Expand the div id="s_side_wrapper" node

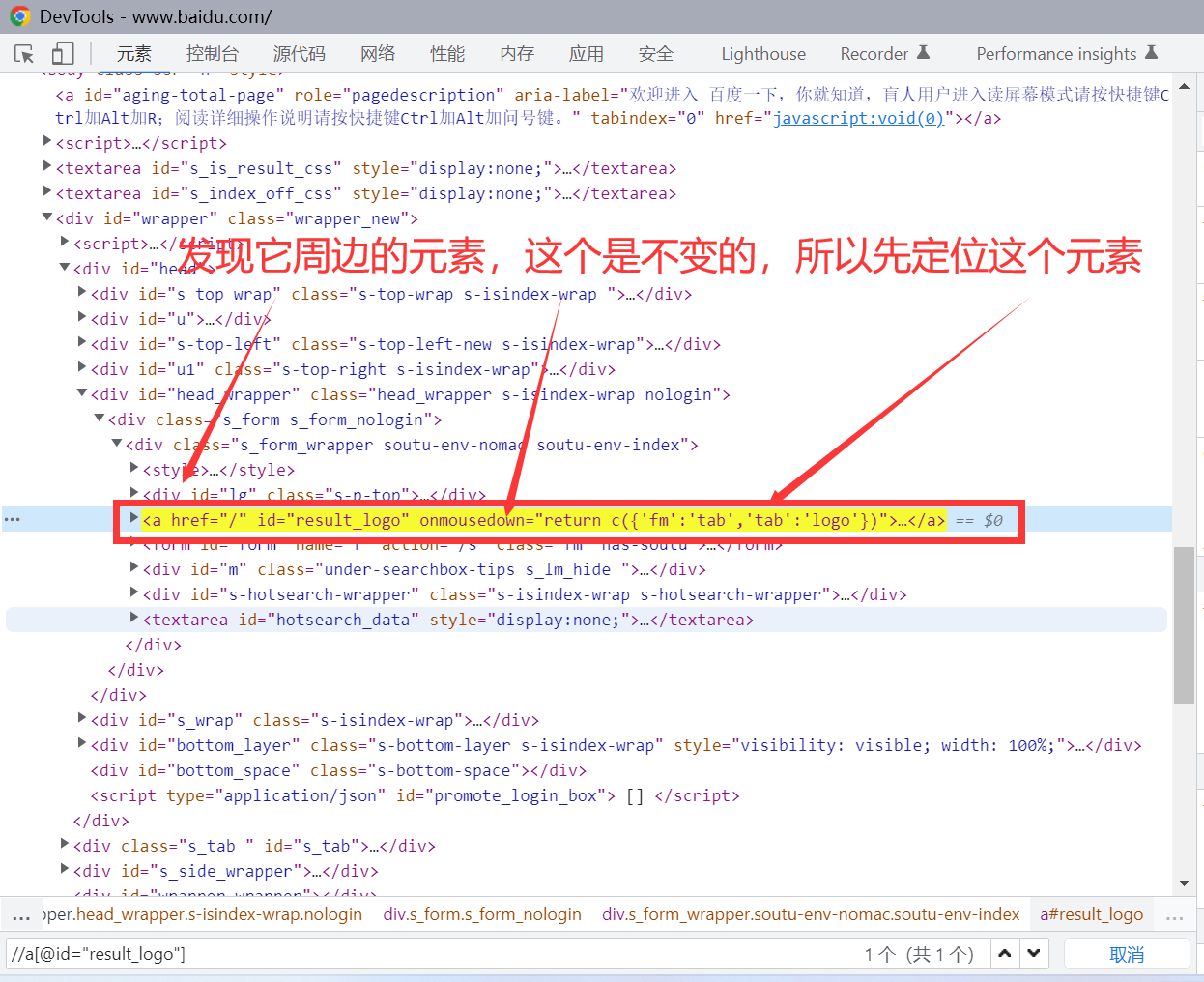pyautogui.click(x=65, y=869)
